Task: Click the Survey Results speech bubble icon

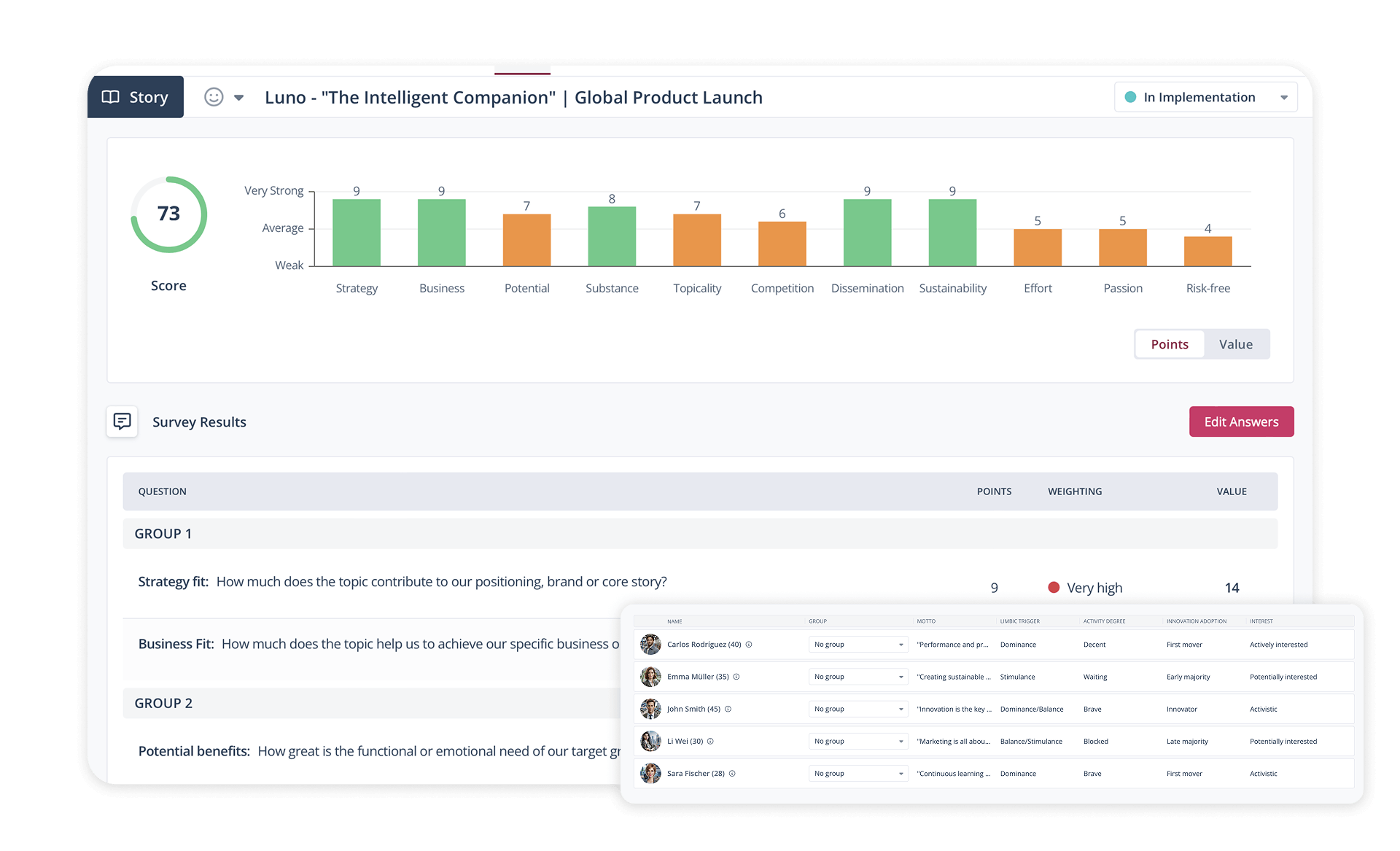Action: (121, 421)
